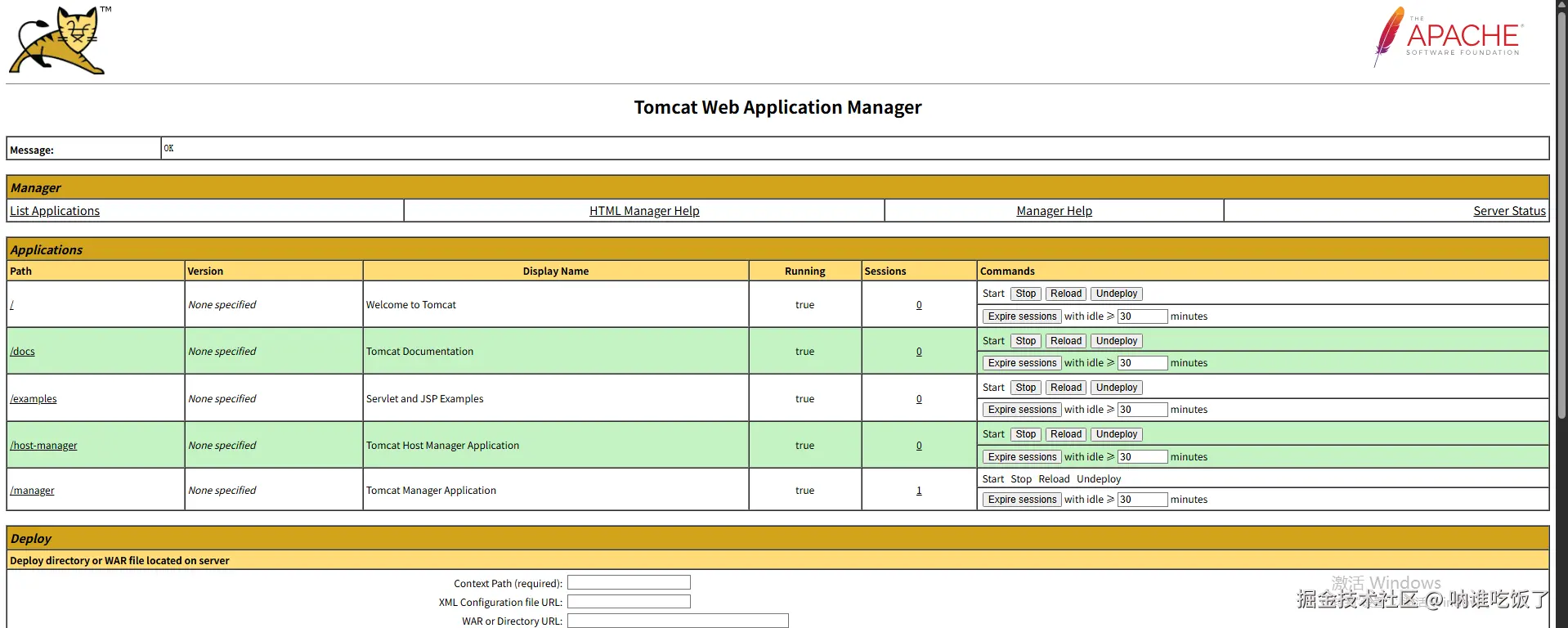Focus the WAR or Directory URL field
1568x628 pixels.
point(678,621)
